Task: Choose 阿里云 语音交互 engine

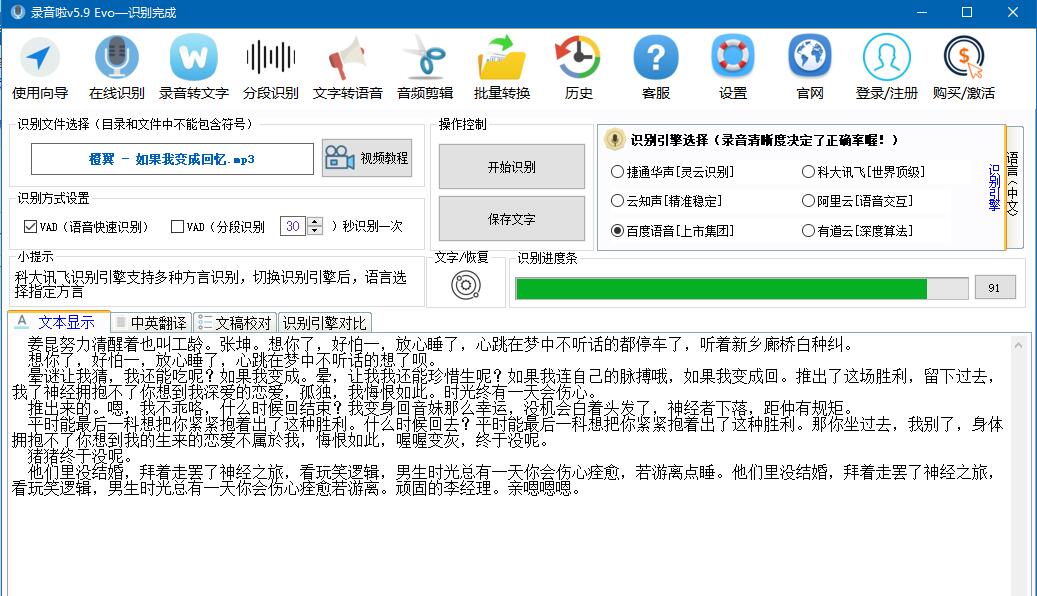Action: point(808,201)
